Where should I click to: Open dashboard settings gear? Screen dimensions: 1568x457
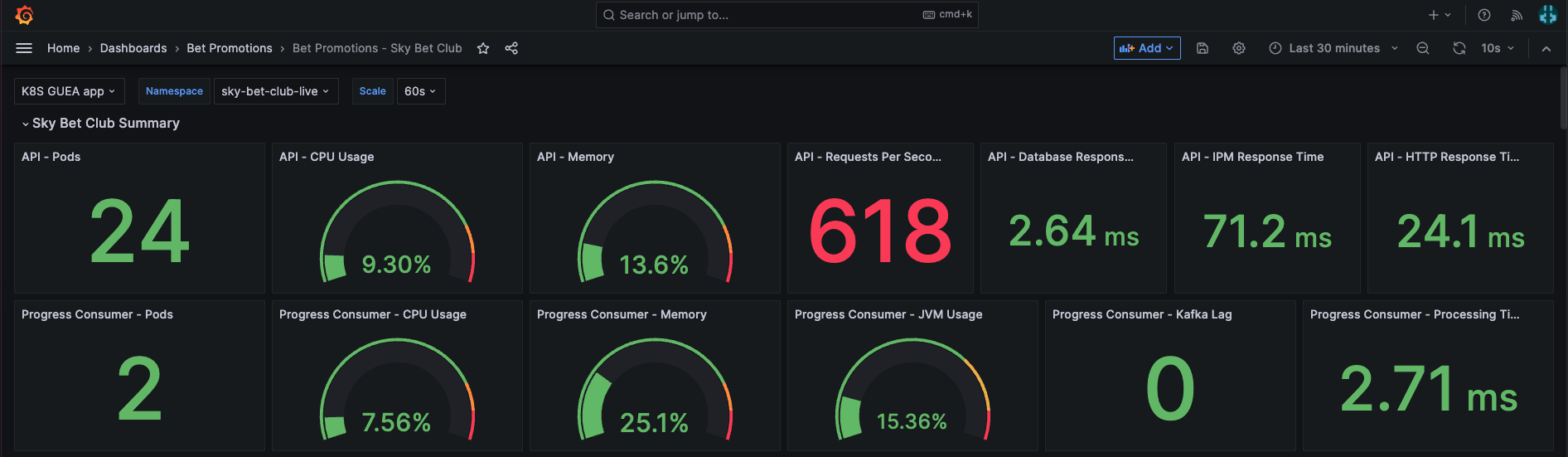pos(1239,48)
